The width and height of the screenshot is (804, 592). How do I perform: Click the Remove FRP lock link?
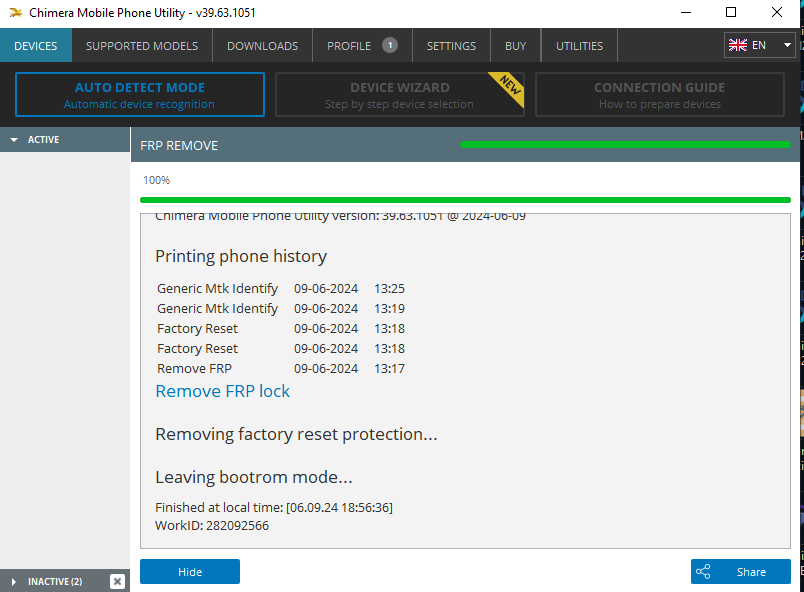tap(223, 391)
